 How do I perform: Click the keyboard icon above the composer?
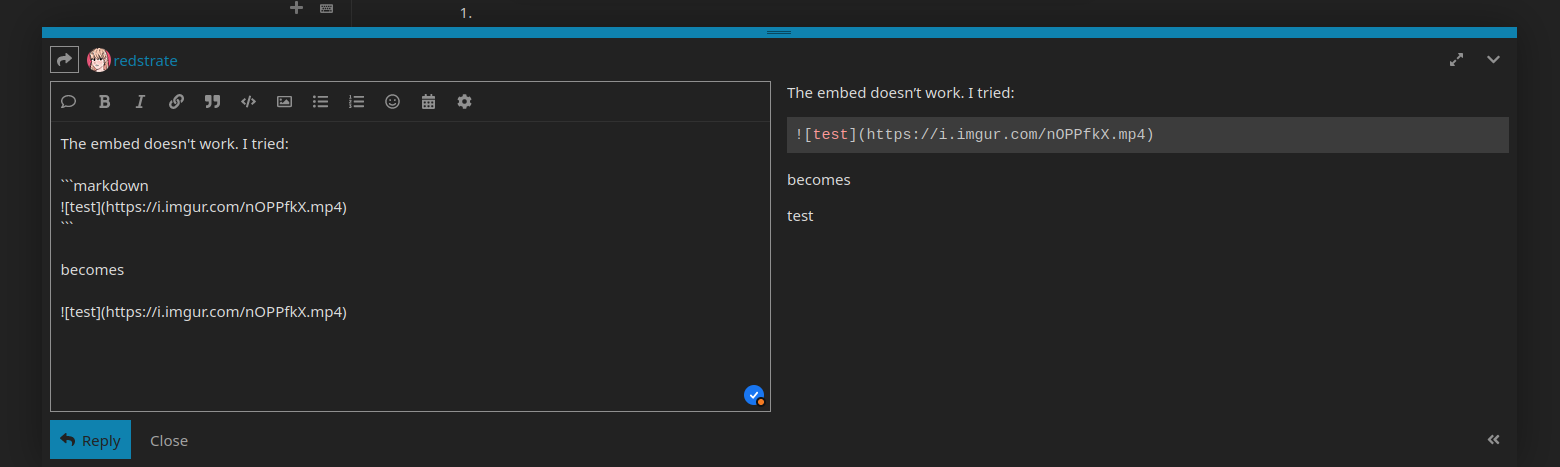coord(327,8)
